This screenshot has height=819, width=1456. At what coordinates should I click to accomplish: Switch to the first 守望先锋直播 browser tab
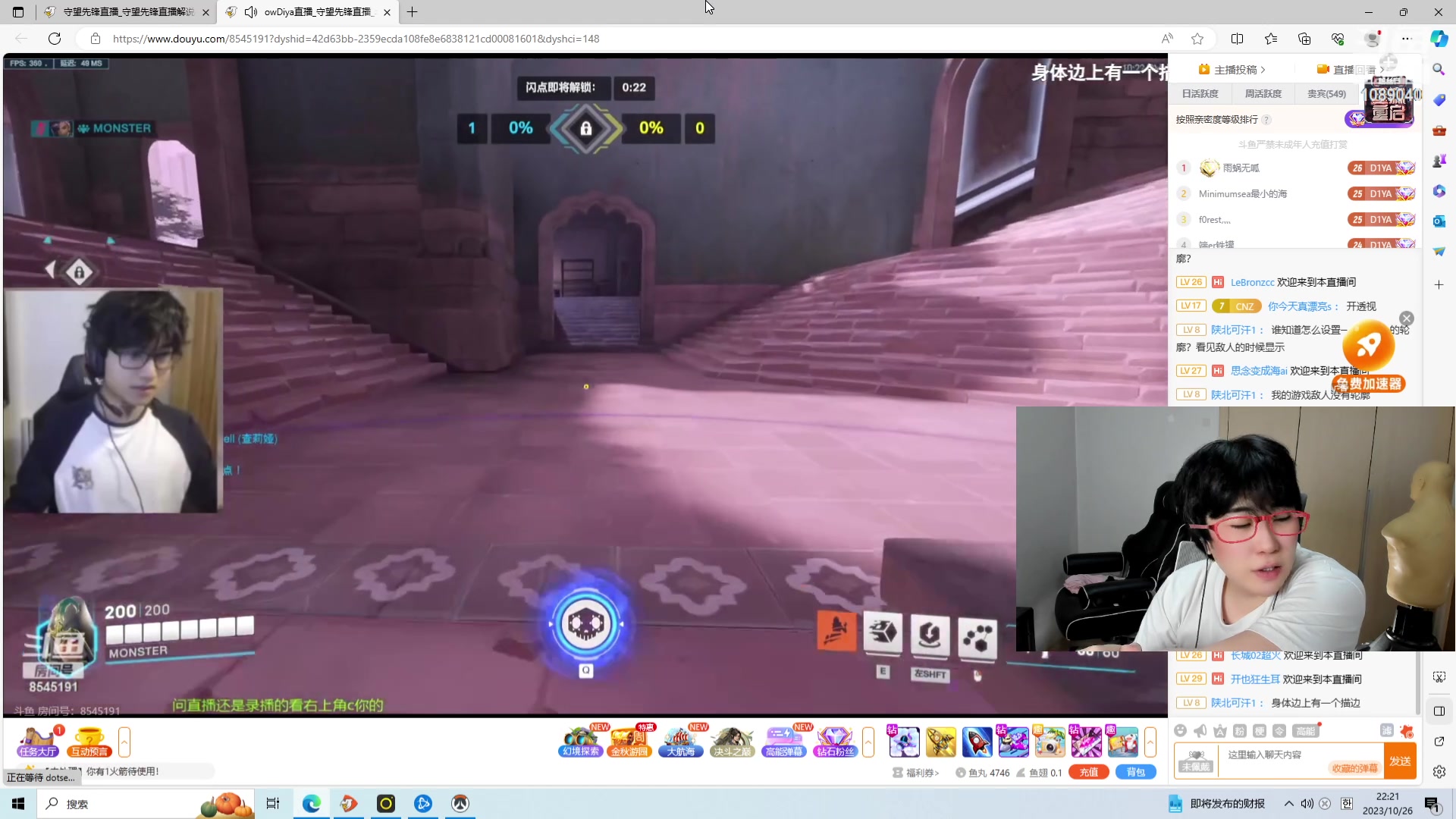coord(127,12)
